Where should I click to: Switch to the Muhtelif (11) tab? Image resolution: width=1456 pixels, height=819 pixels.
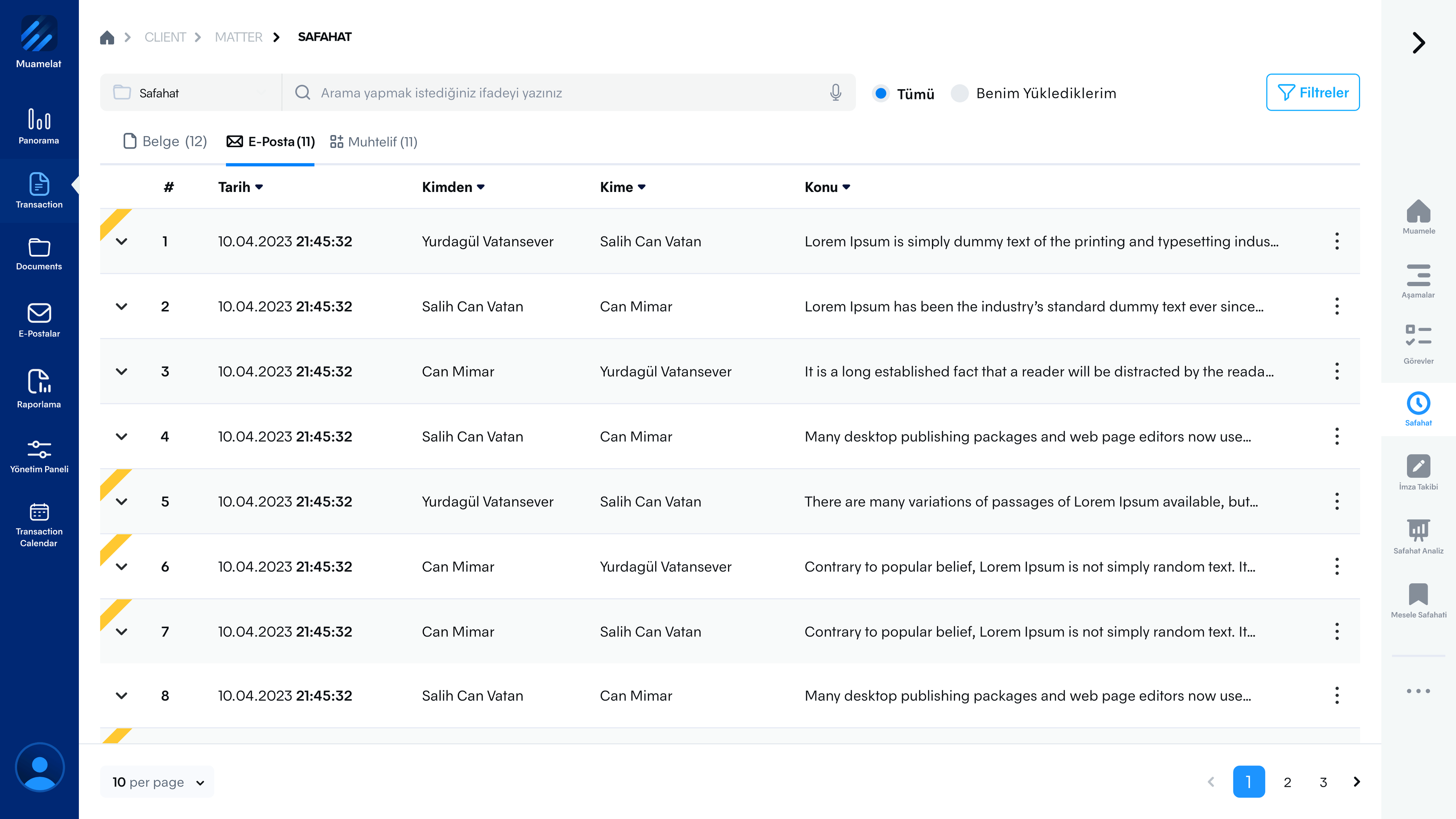373,142
